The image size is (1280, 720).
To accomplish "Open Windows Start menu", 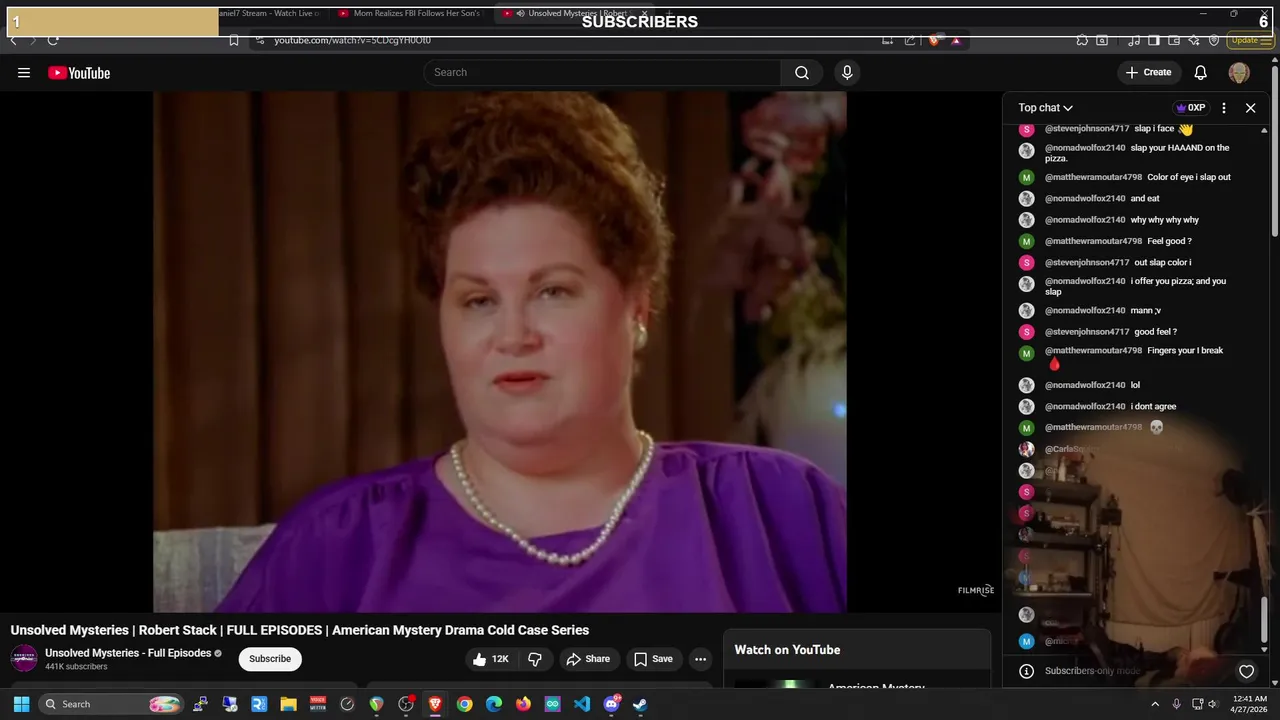I will (x=21, y=704).
